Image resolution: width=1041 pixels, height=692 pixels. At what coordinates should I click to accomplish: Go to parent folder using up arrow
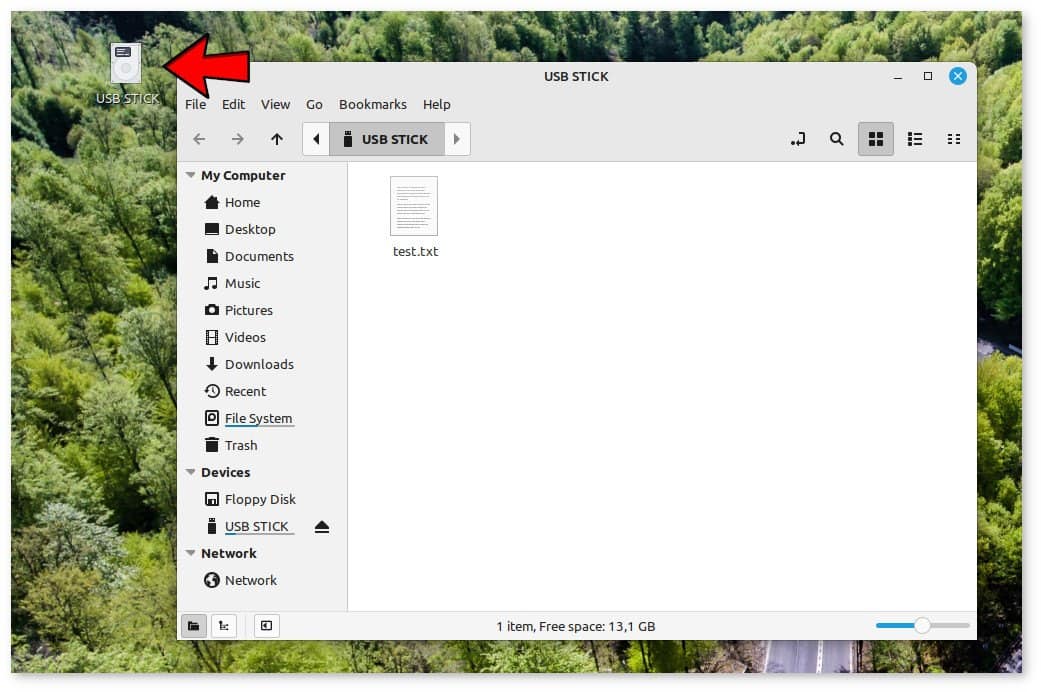tap(277, 139)
